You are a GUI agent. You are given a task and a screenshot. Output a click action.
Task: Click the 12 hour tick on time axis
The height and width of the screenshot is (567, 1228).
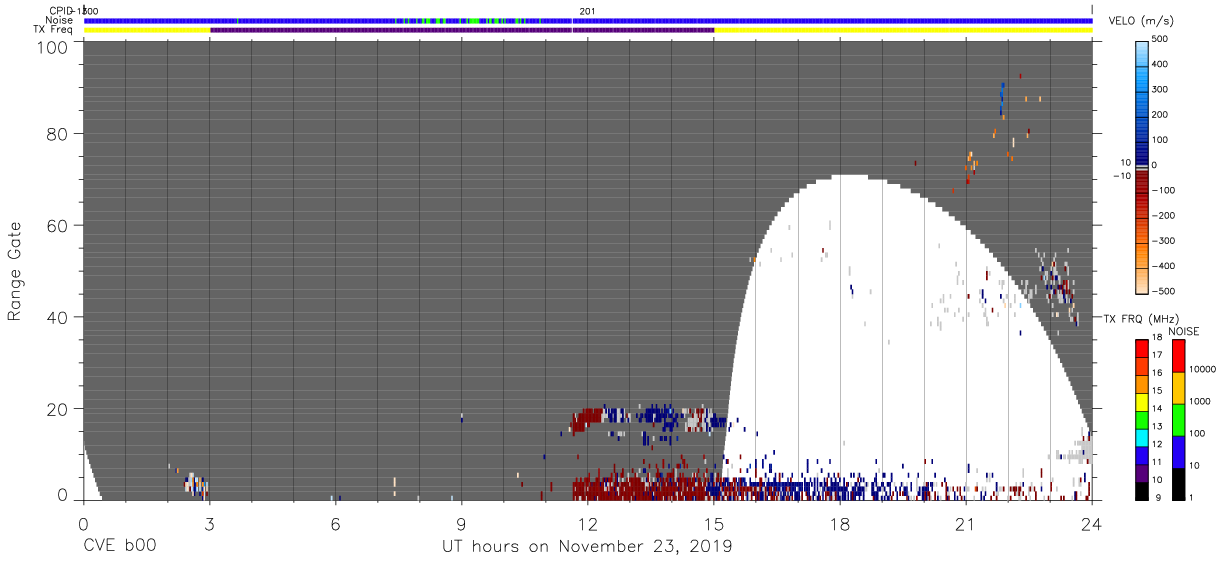587,523
